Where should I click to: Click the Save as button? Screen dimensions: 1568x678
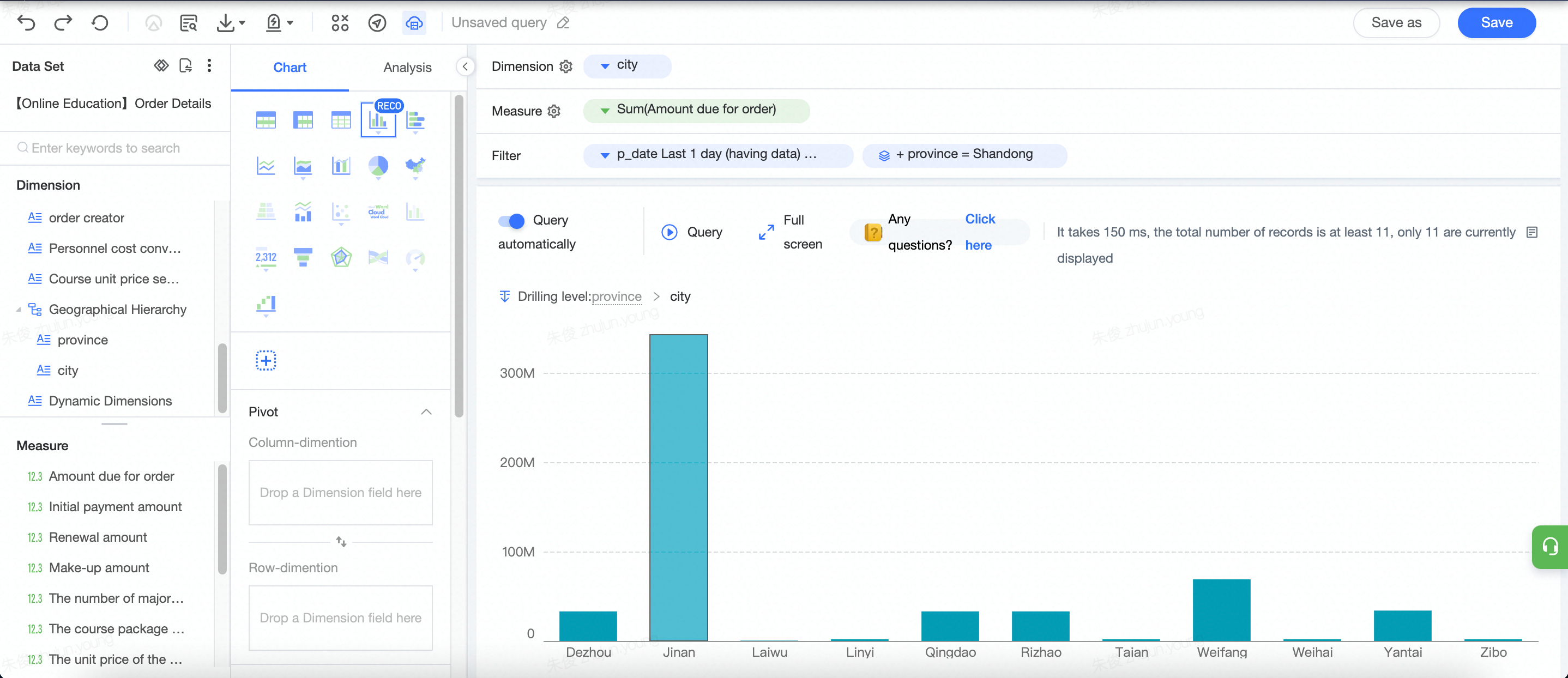pos(1396,22)
